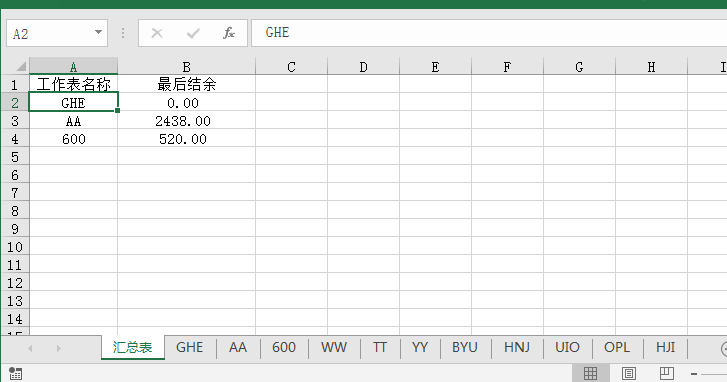Open the Name Box dropdown arrow
This screenshot has width=727, height=382.
tap(98, 32)
